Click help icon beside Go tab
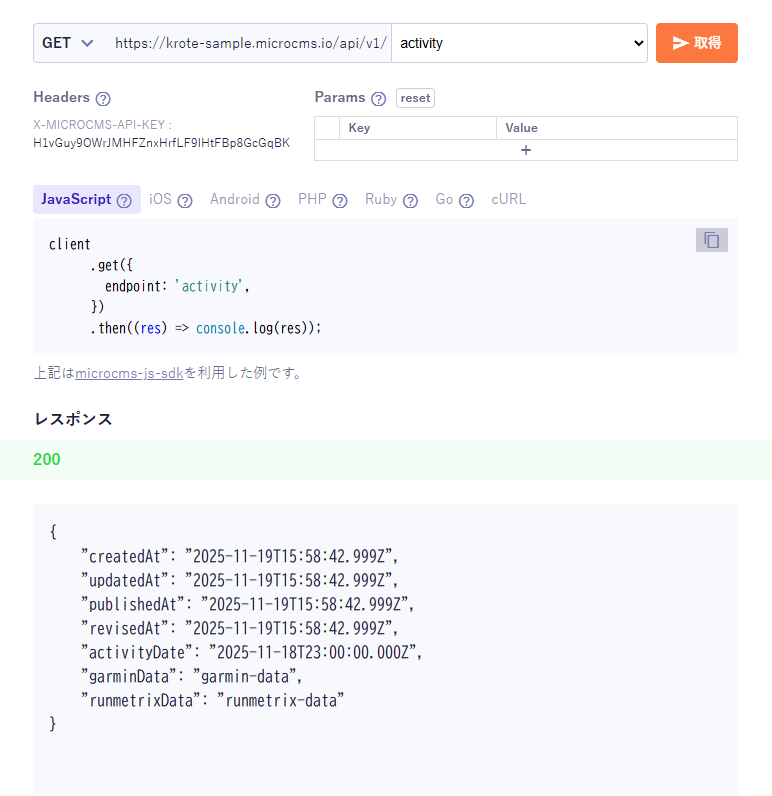Viewport: 772px width, 796px height. (466, 200)
